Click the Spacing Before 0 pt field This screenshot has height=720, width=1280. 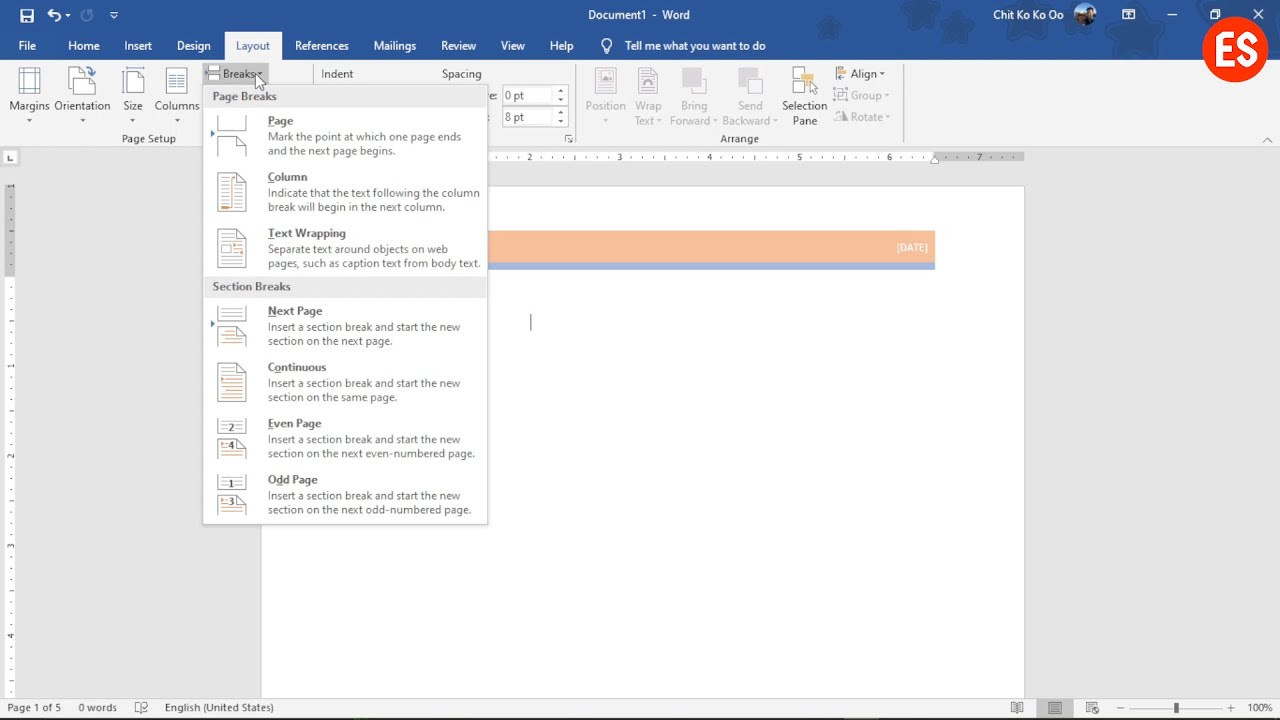click(x=527, y=95)
